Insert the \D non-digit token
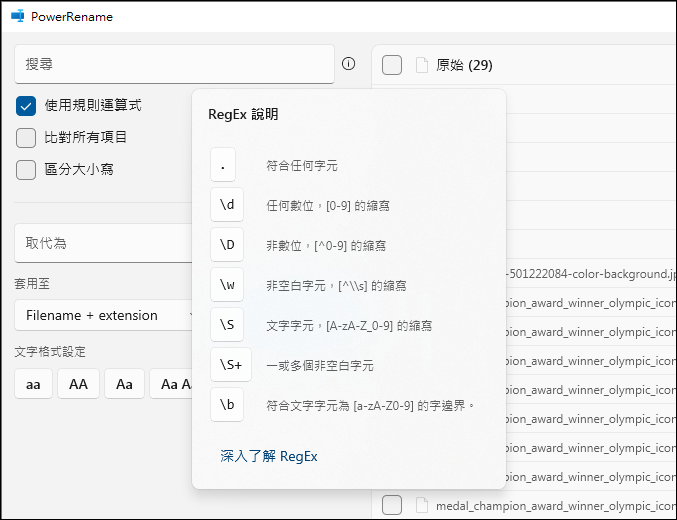The image size is (677, 520). (227, 245)
